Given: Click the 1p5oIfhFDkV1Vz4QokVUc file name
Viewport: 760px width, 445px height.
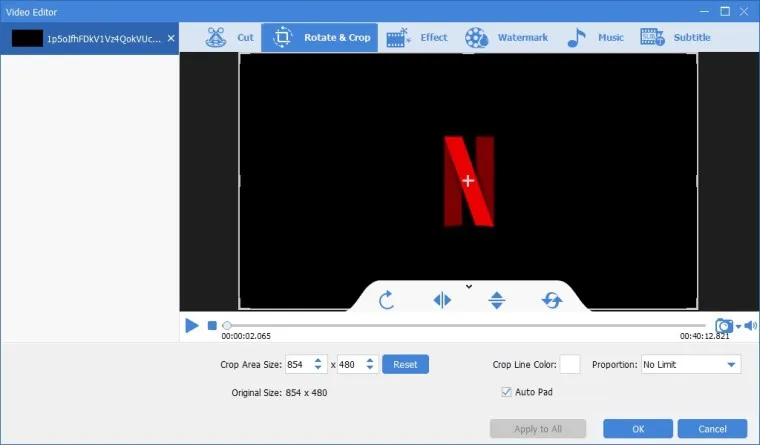Looking at the screenshot, I should tap(104, 39).
